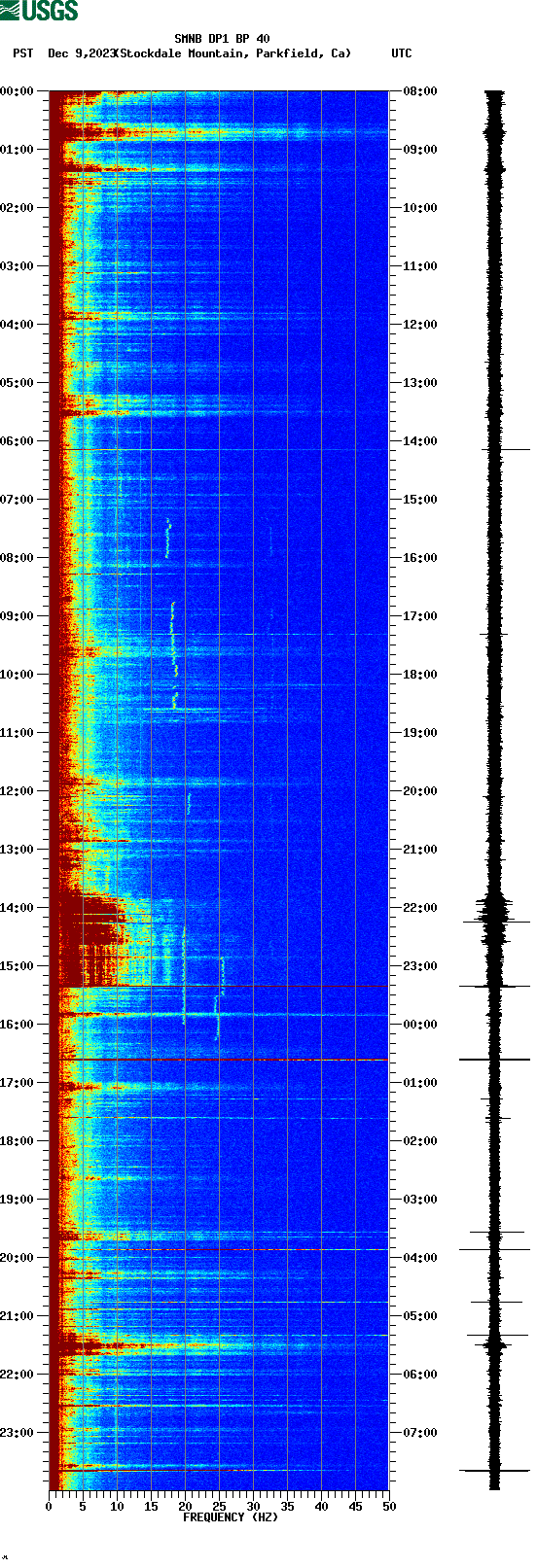Viewport: 537px width, 1568px height.
Task: Click the 03:00 PST time label
Action: [x=18, y=266]
